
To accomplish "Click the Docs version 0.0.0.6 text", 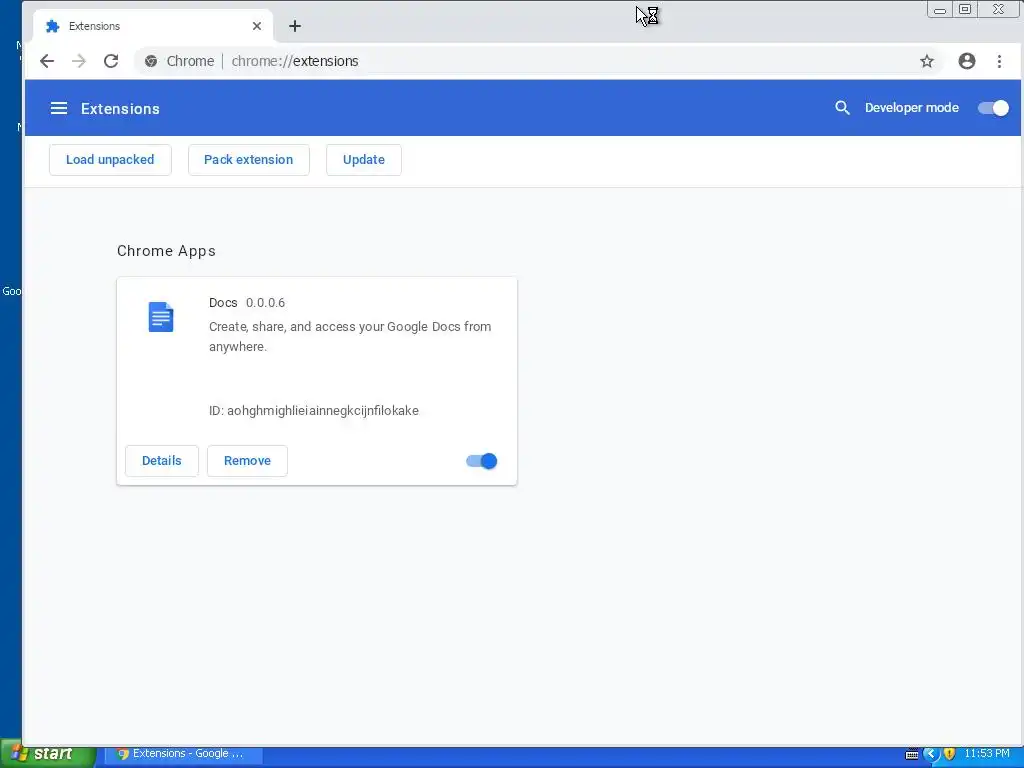I will tap(265, 303).
